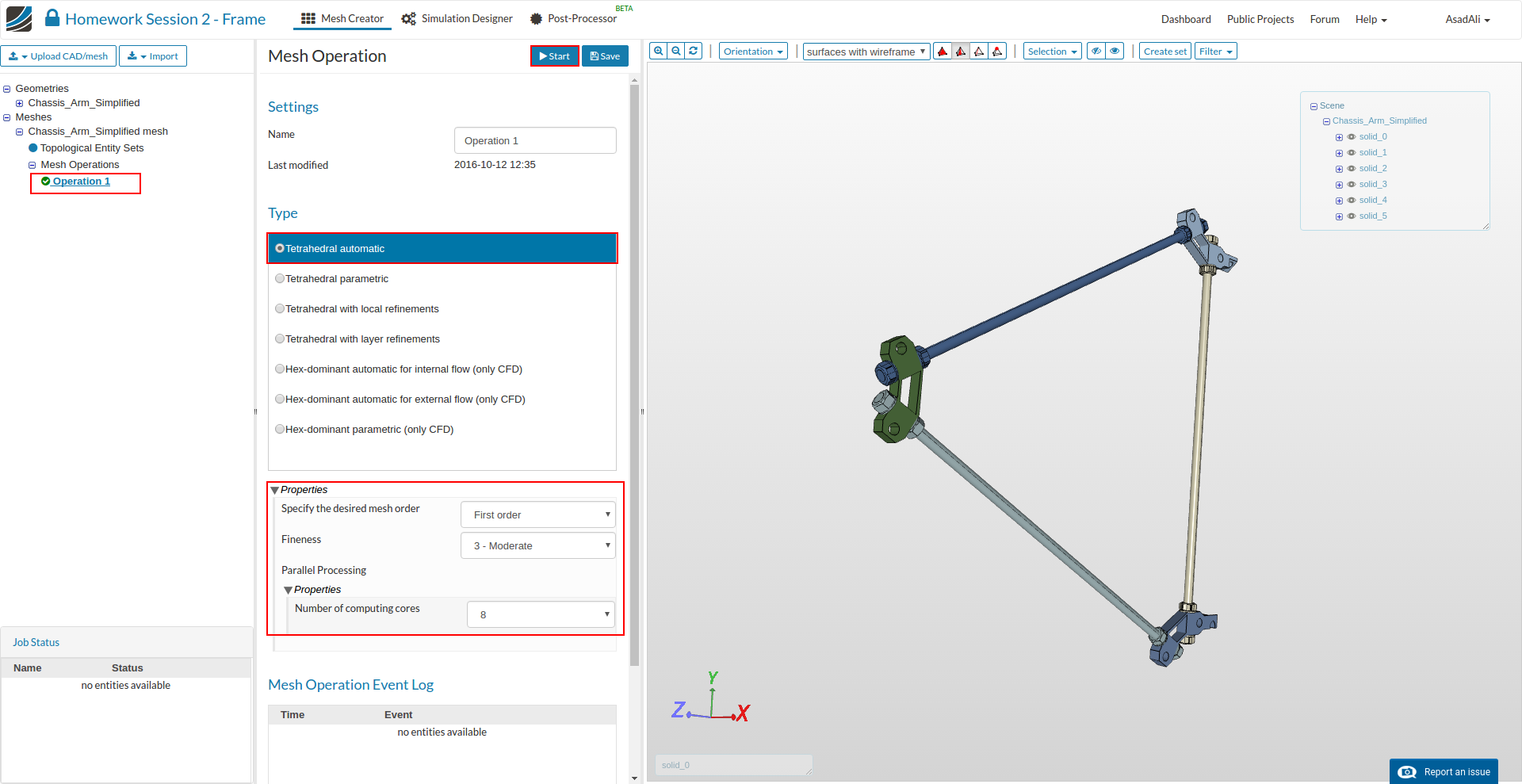Collapse the Parallel Processing Properties triangle

(x=289, y=591)
